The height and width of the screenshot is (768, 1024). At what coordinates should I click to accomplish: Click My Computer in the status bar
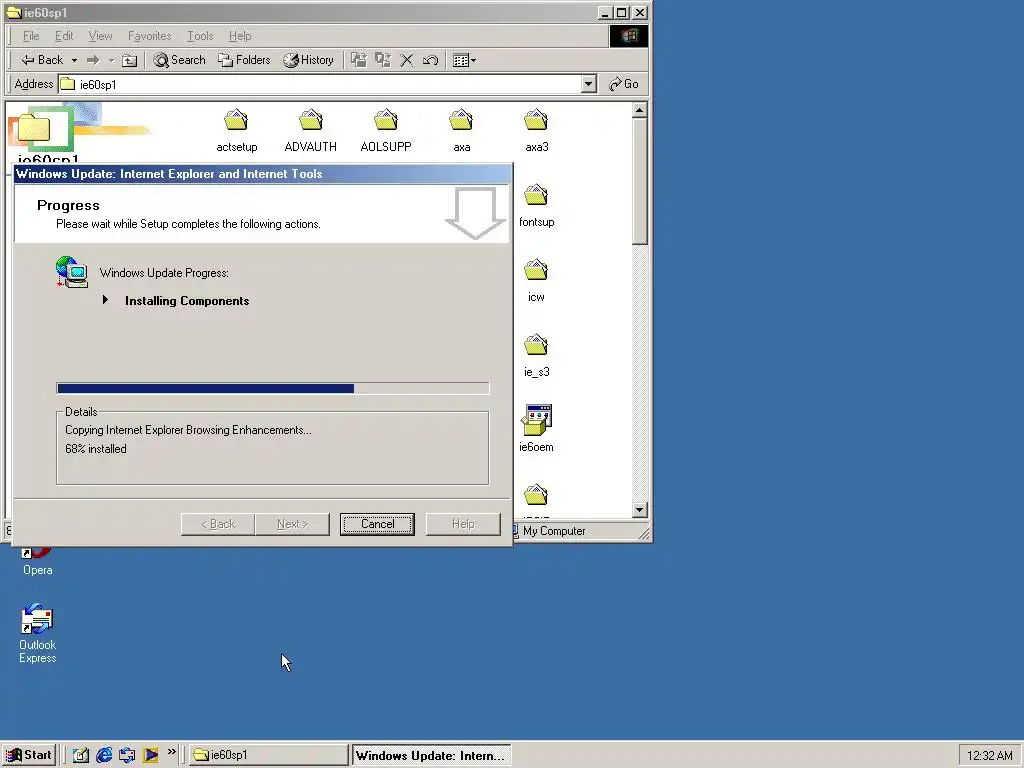[554, 531]
